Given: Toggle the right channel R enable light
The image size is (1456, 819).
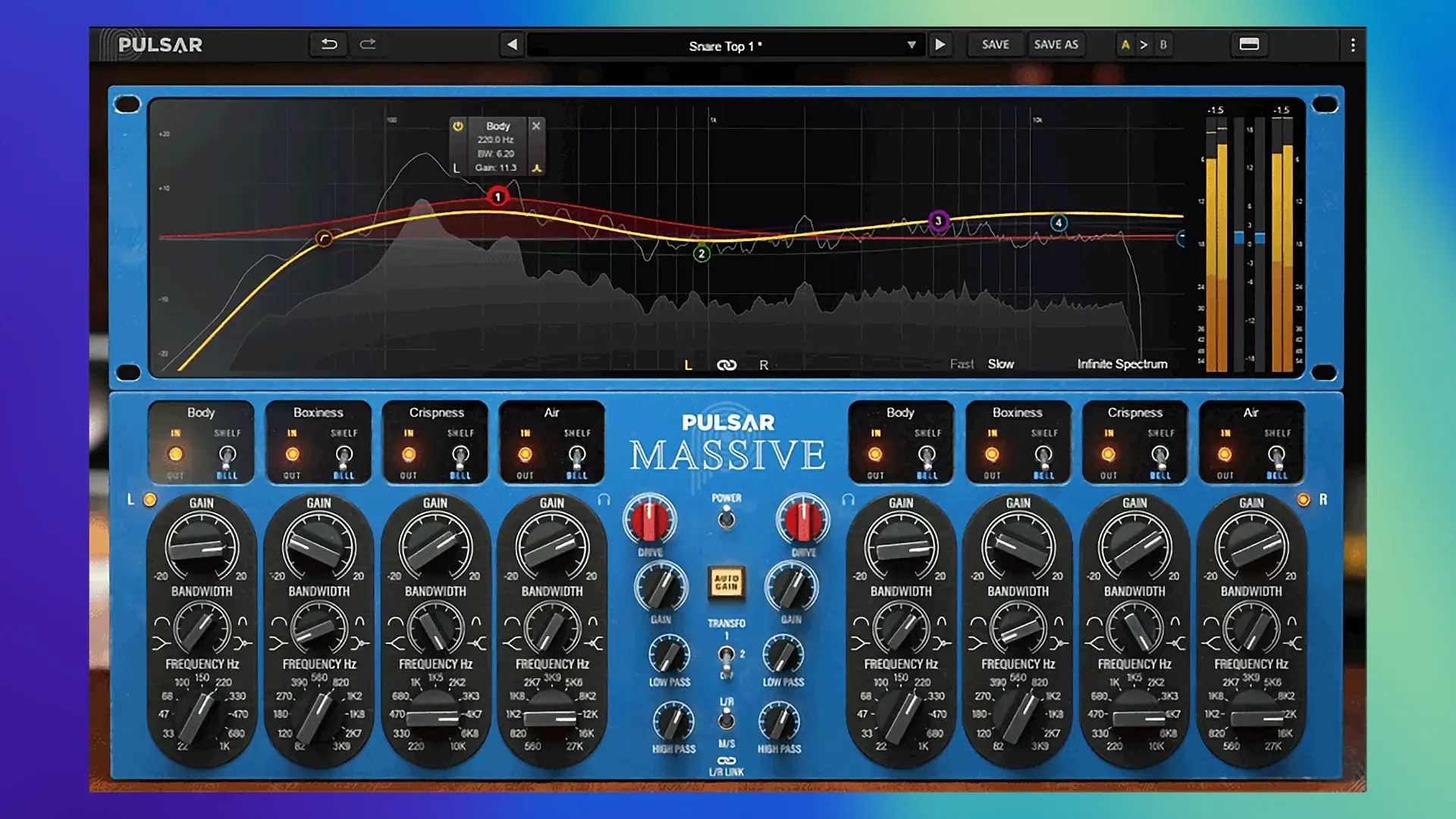Looking at the screenshot, I should (1304, 500).
